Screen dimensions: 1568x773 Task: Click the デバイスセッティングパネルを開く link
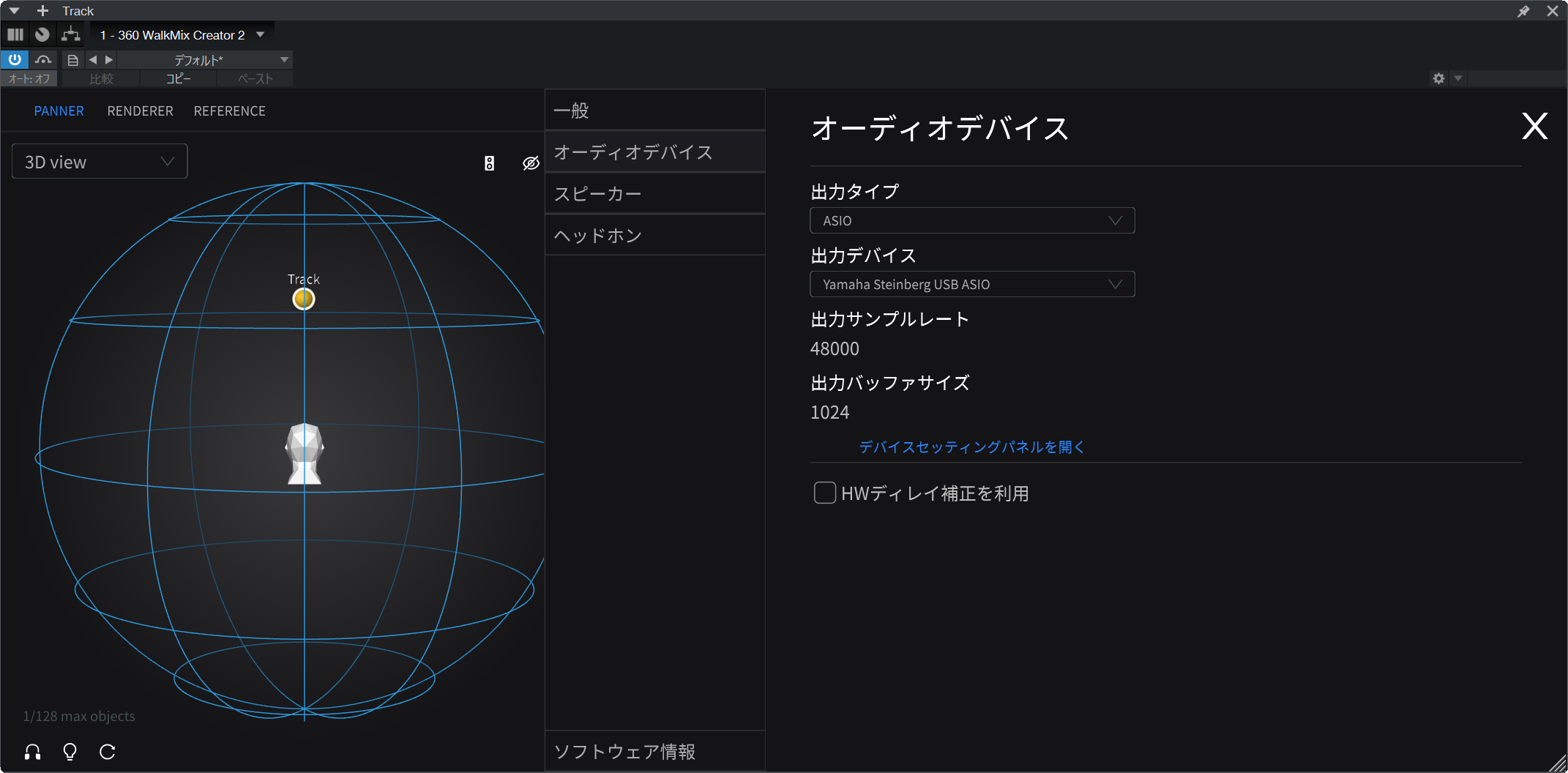(971, 447)
